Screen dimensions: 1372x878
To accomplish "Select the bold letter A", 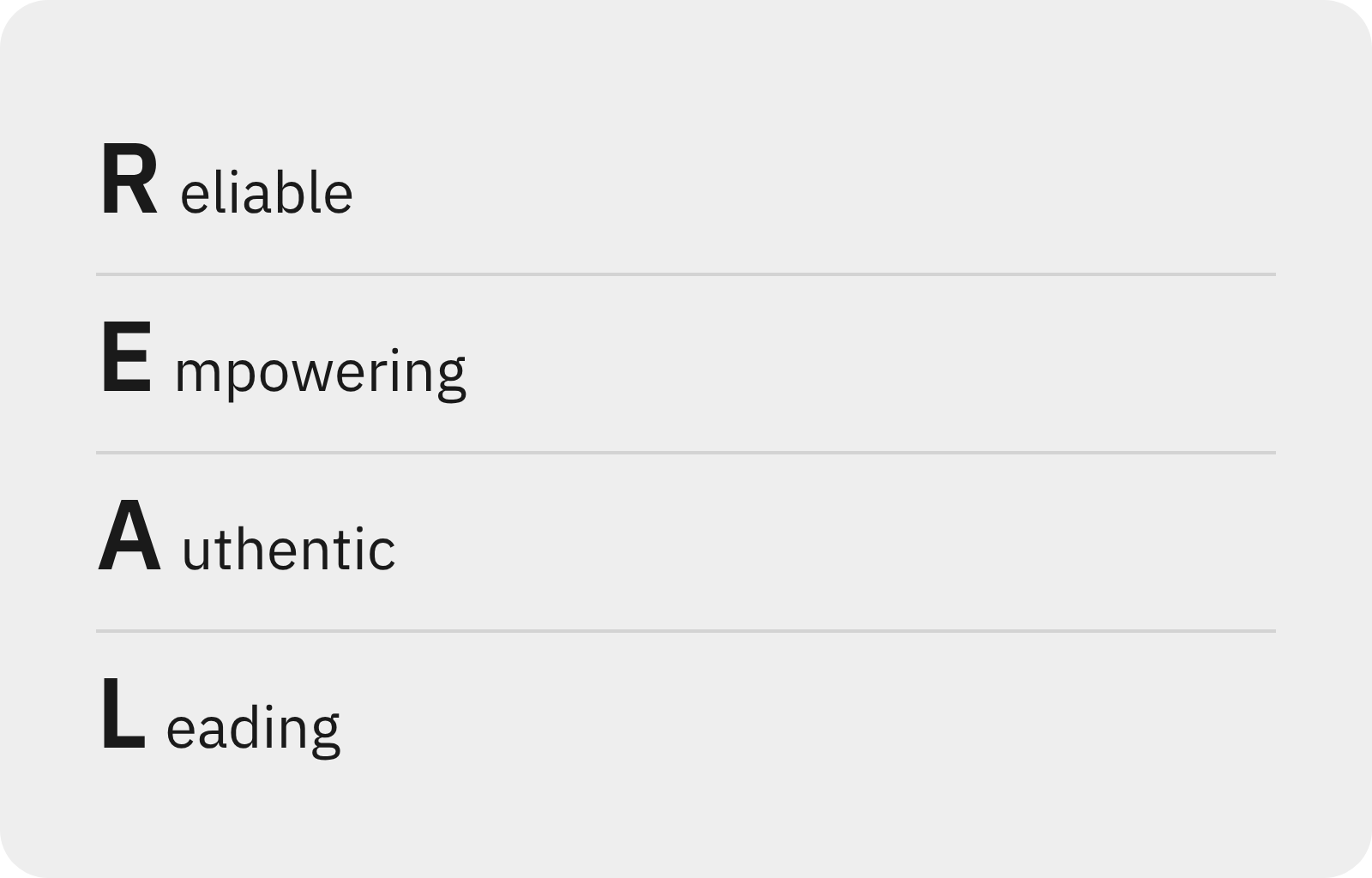I will (x=129, y=536).
